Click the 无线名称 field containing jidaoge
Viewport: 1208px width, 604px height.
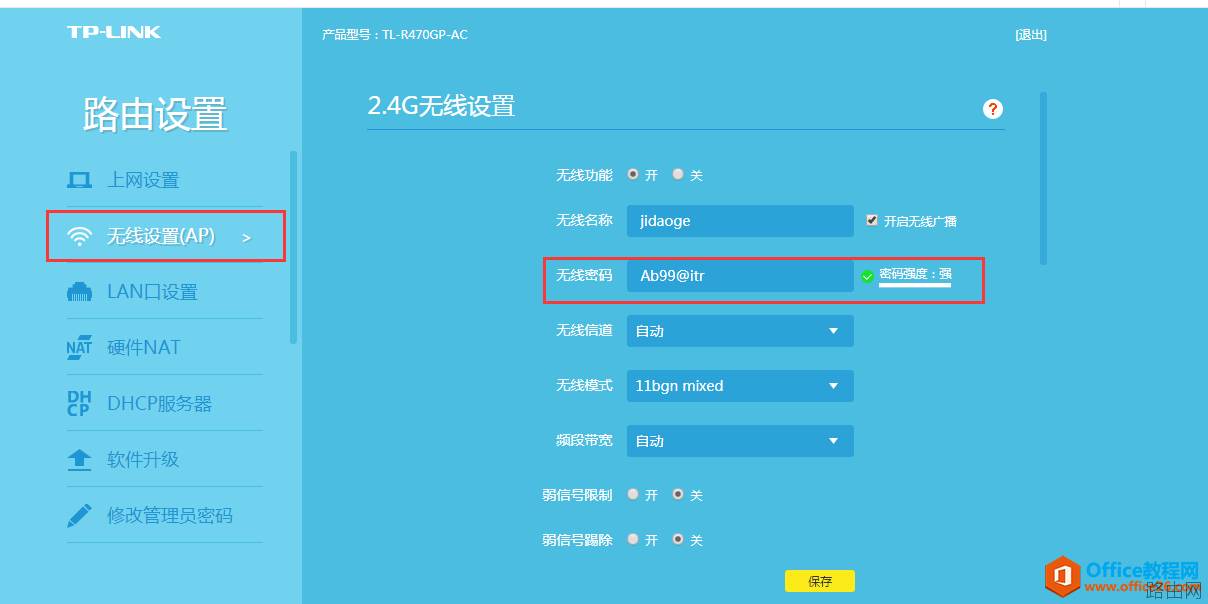tap(740, 221)
